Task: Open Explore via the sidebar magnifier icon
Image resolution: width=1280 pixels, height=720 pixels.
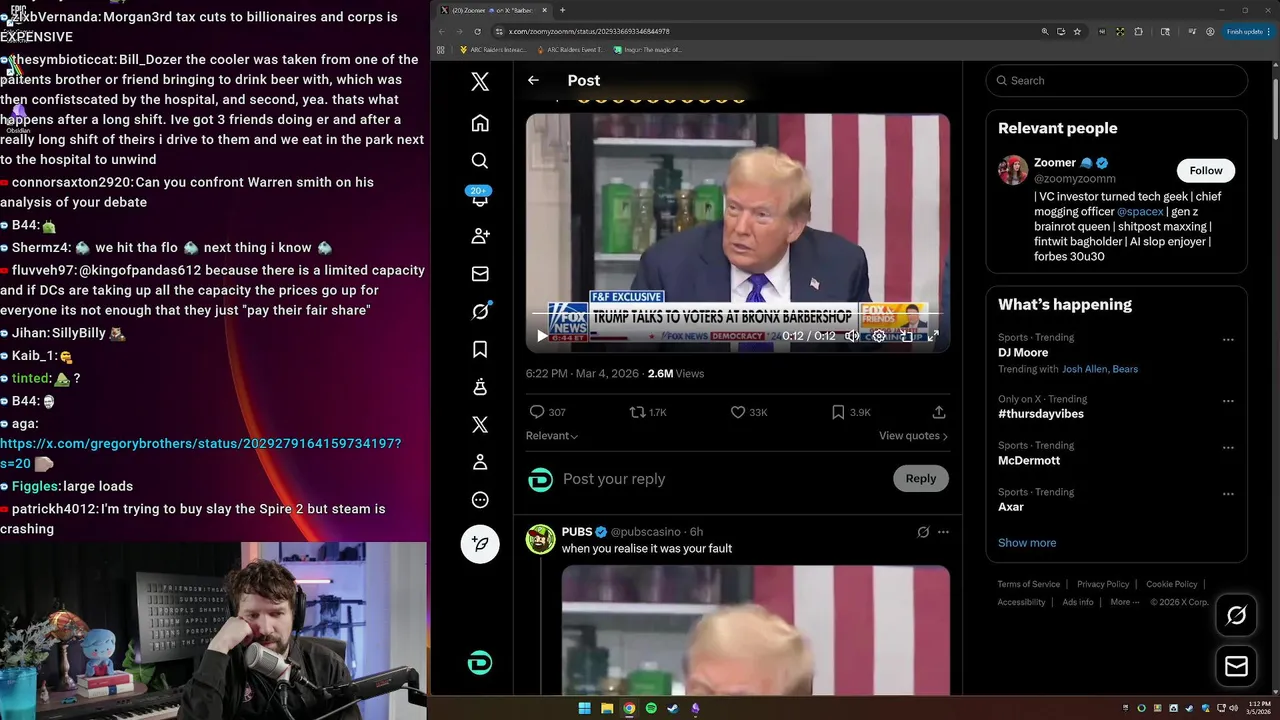Action: (x=480, y=161)
